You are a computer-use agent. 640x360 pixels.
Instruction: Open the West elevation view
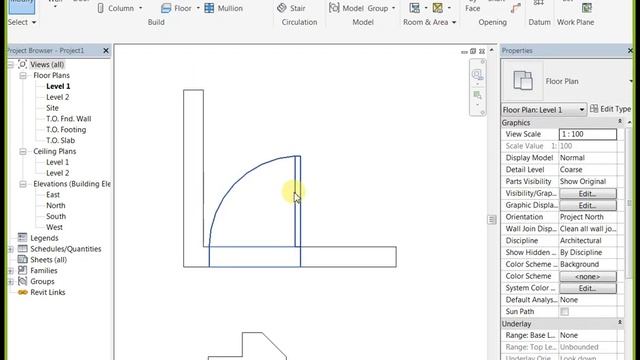coord(54,227)
